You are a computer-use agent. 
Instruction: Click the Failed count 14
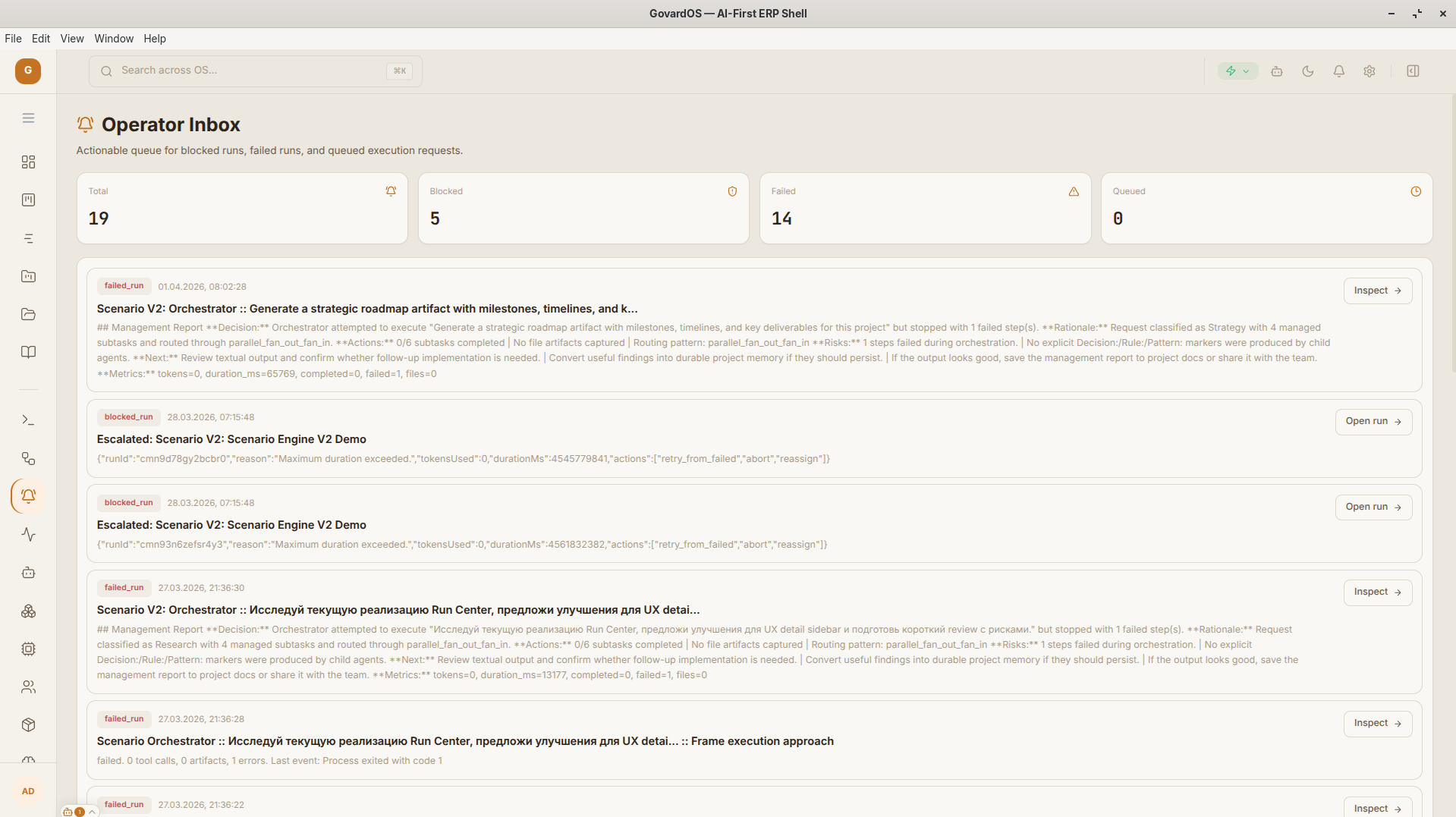[781, 219]
